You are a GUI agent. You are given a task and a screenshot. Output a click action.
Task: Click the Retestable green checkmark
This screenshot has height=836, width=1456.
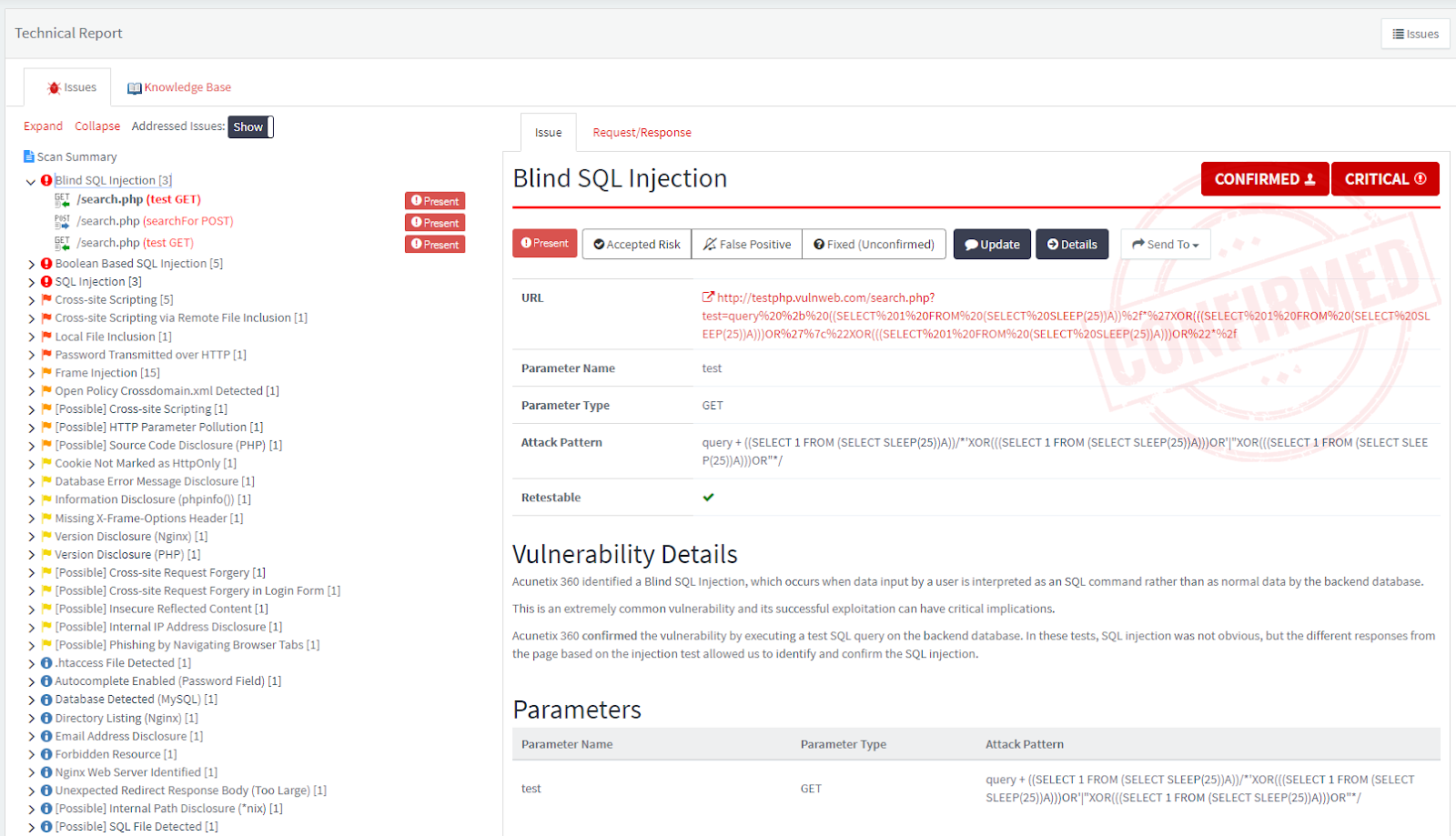point(708,498)
